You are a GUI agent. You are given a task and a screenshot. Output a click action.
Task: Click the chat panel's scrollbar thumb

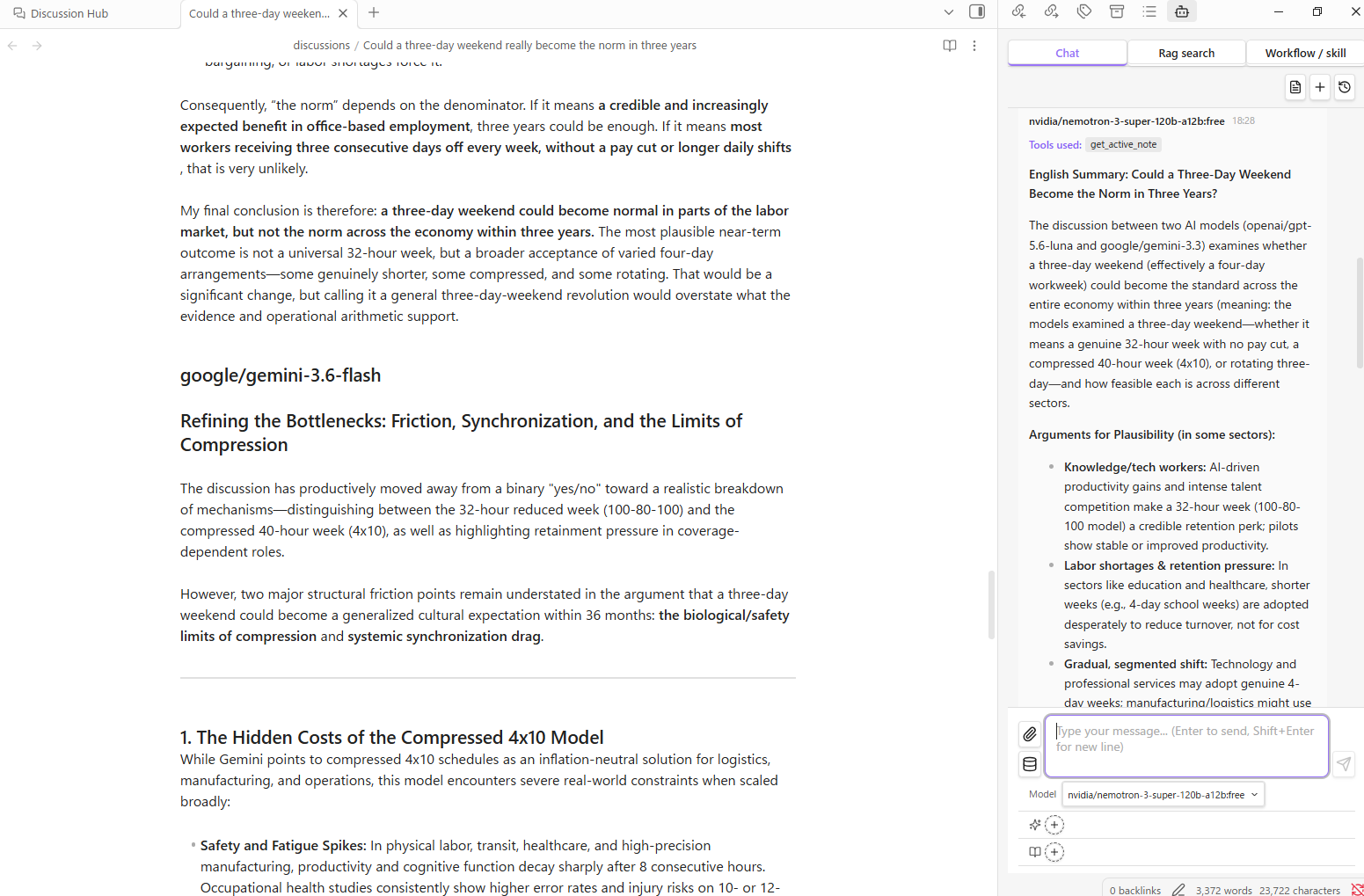1360,312
